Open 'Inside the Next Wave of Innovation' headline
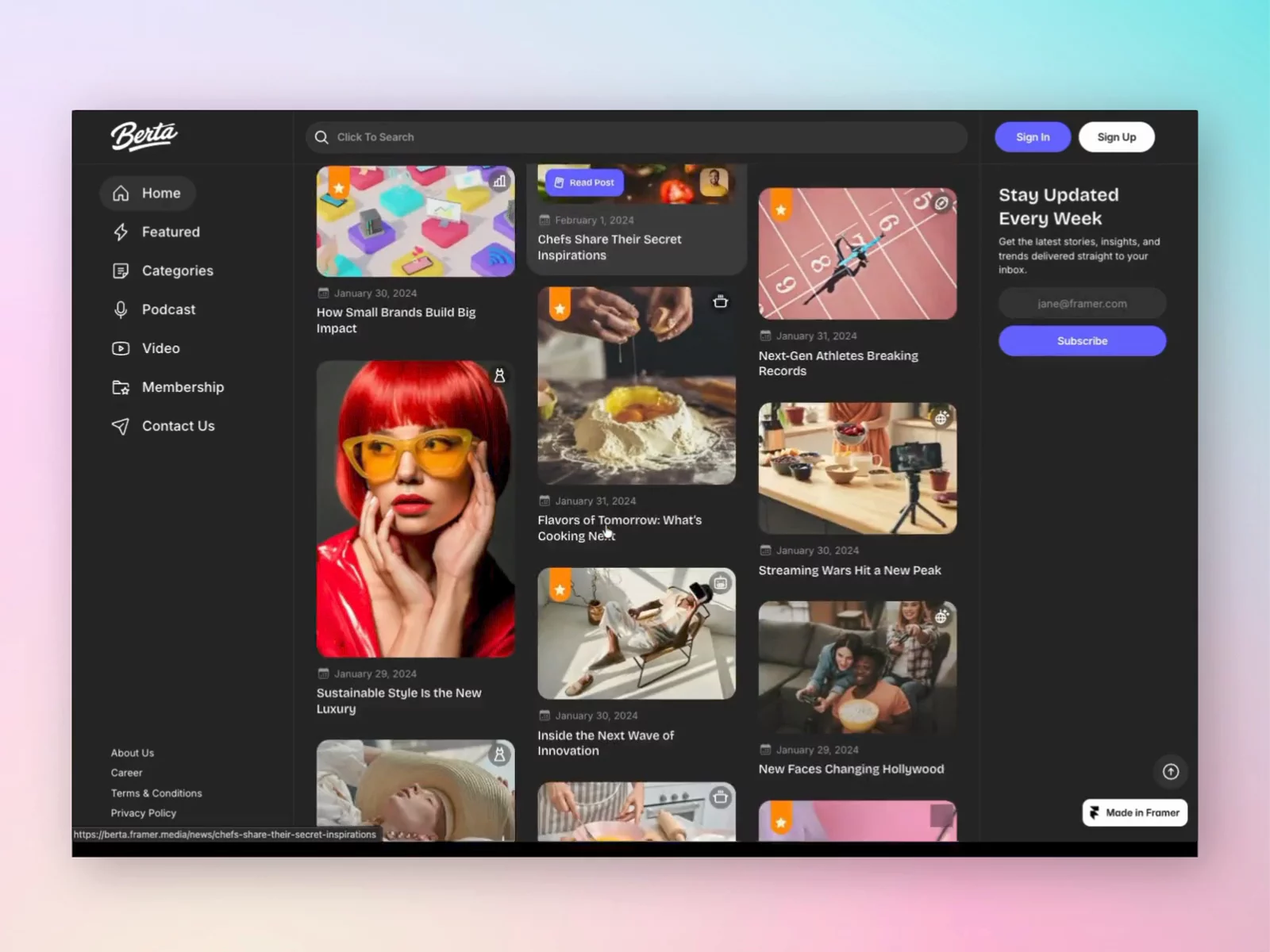Screen dimensions: 1270x952 606,743
